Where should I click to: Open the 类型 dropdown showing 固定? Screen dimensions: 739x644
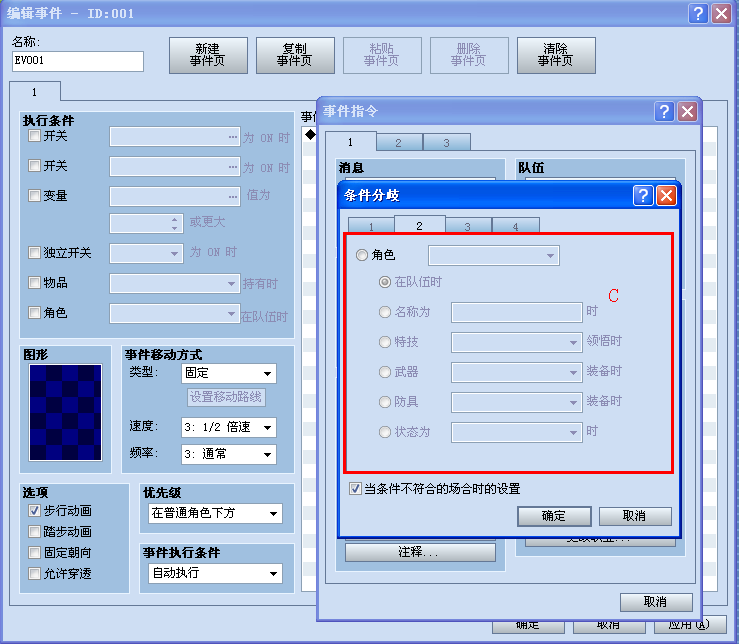coord(229,373)
